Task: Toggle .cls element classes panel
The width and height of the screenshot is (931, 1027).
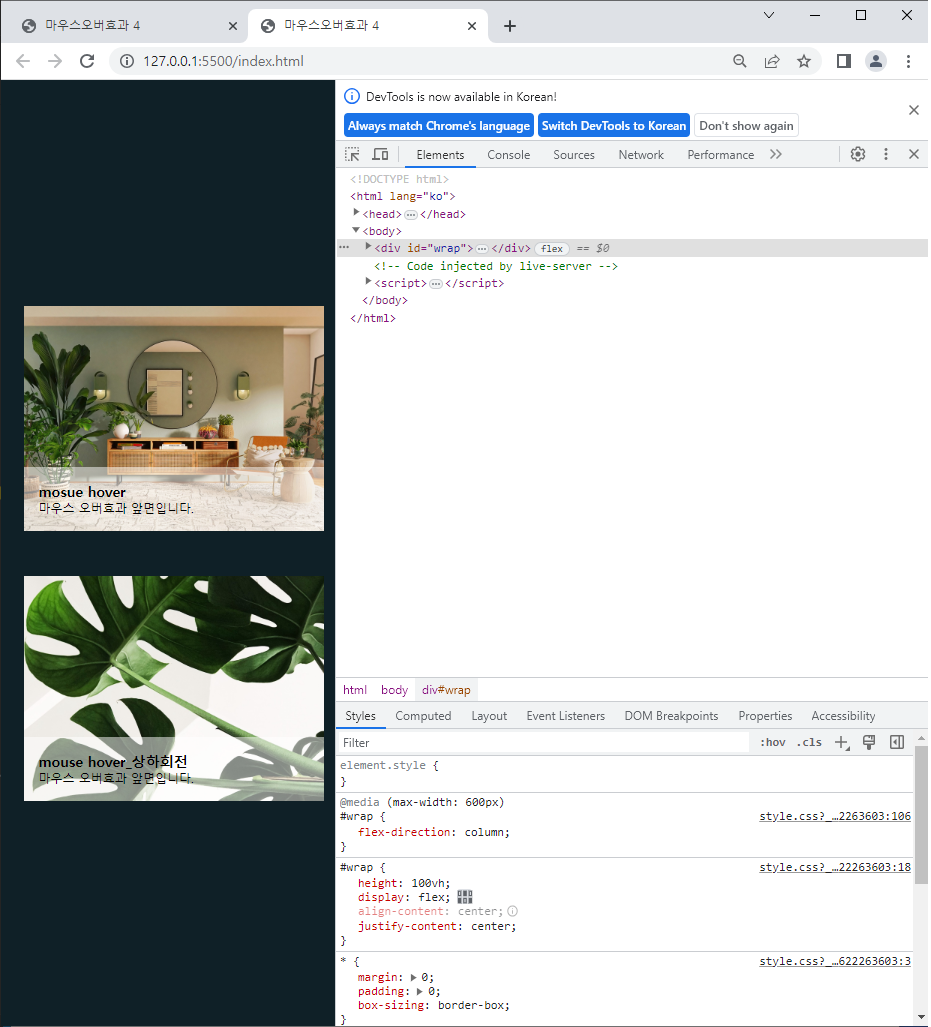Action: click(x=809, y=742)
